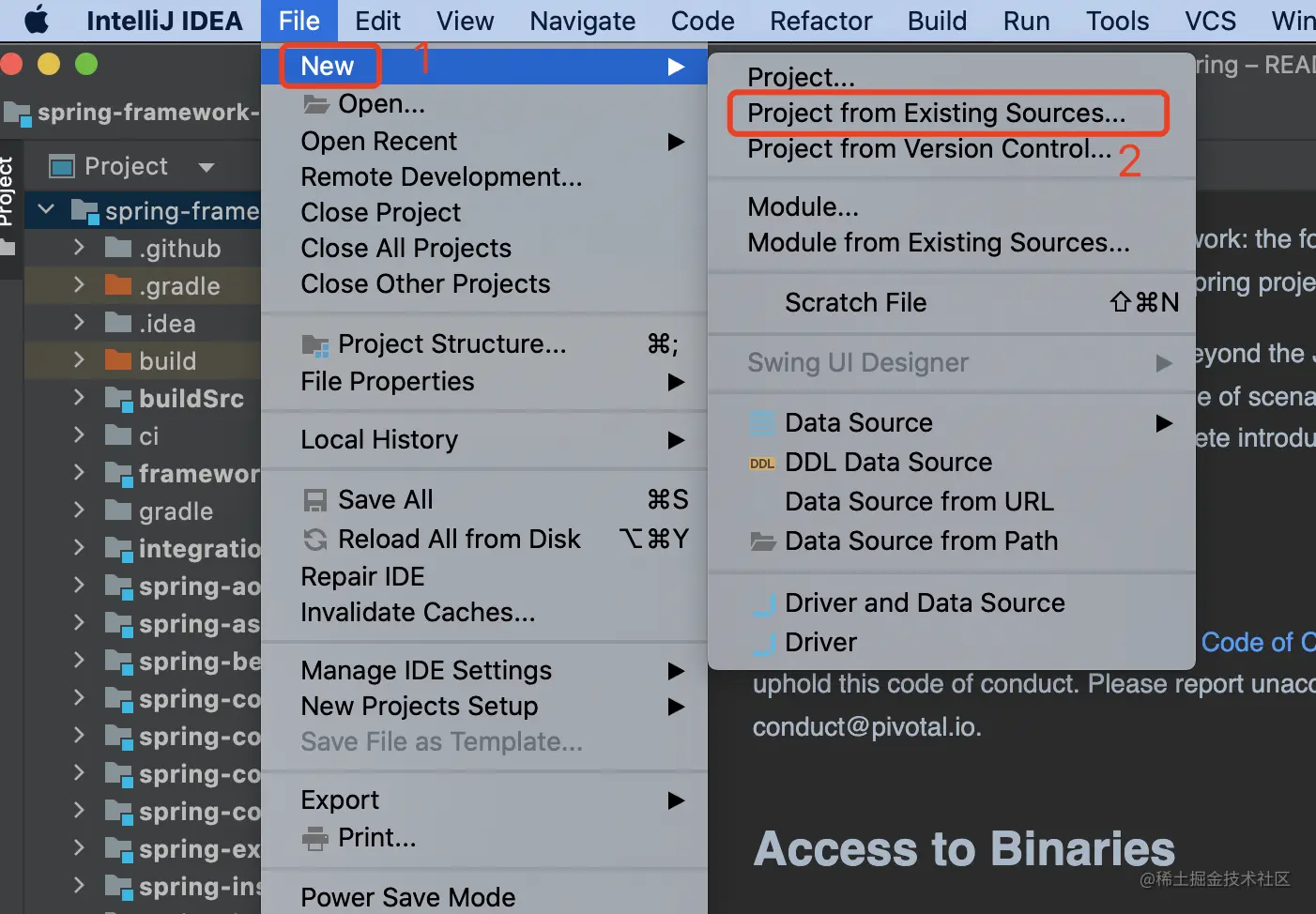The height and width of the screenshot is (914, 1316).
Task: Choose Close Project
Action: (x=380, y=212)
